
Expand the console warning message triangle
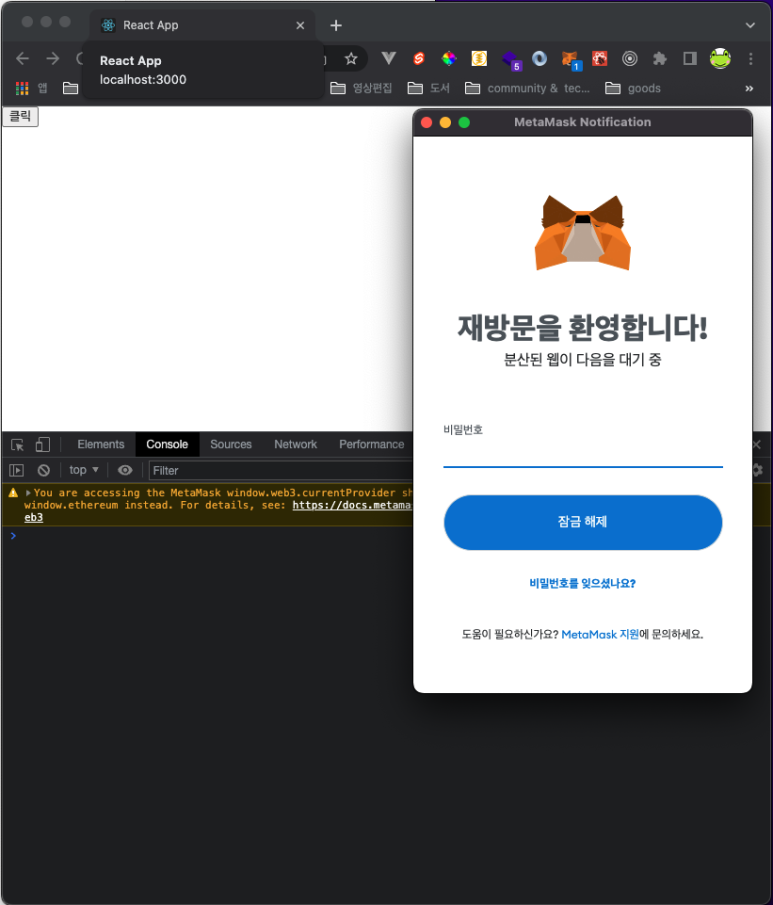point(28,493)
